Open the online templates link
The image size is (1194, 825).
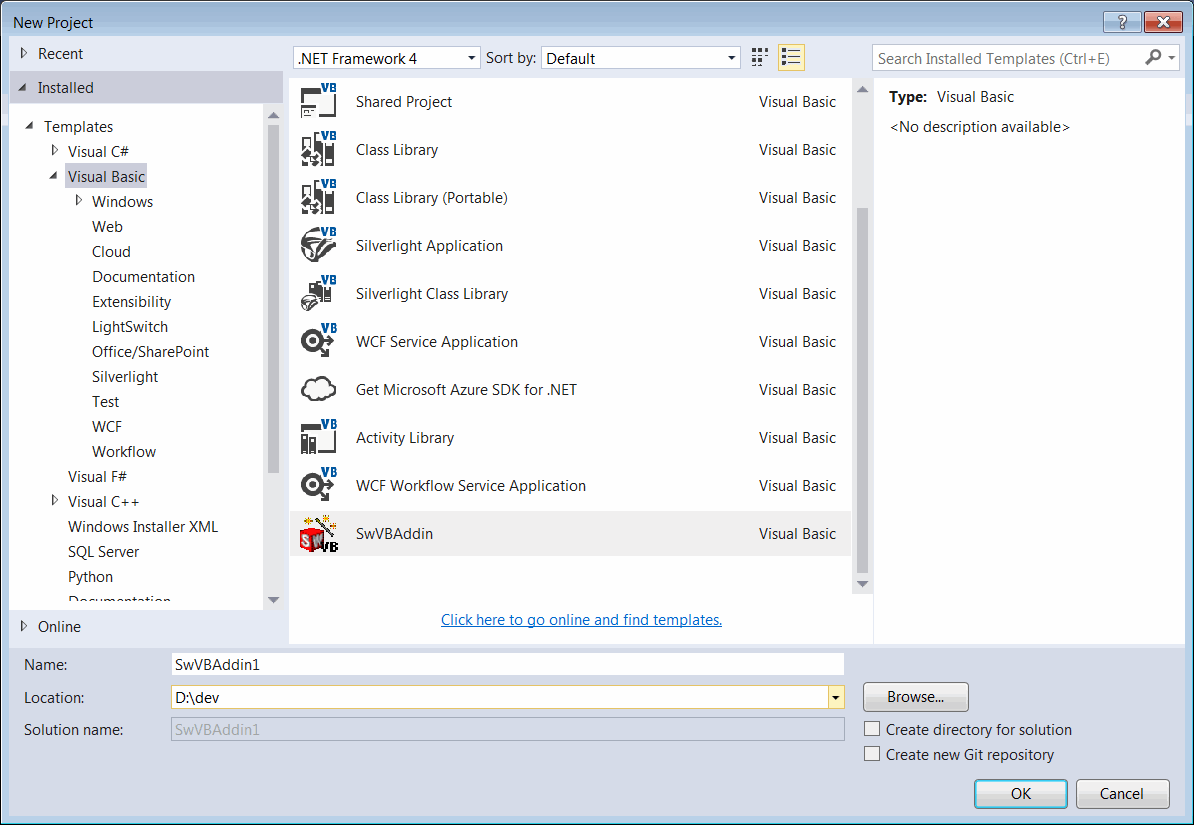(x=581, y=619)
